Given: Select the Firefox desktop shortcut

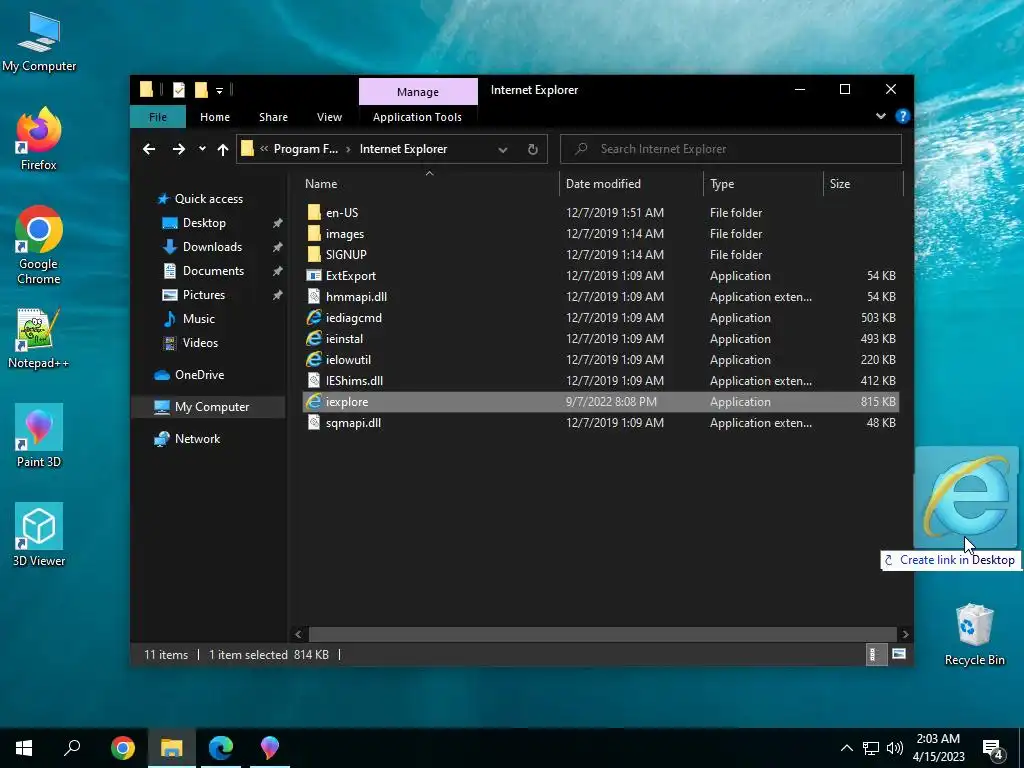Looking at the screenshot, I should (x=39, y=138).
